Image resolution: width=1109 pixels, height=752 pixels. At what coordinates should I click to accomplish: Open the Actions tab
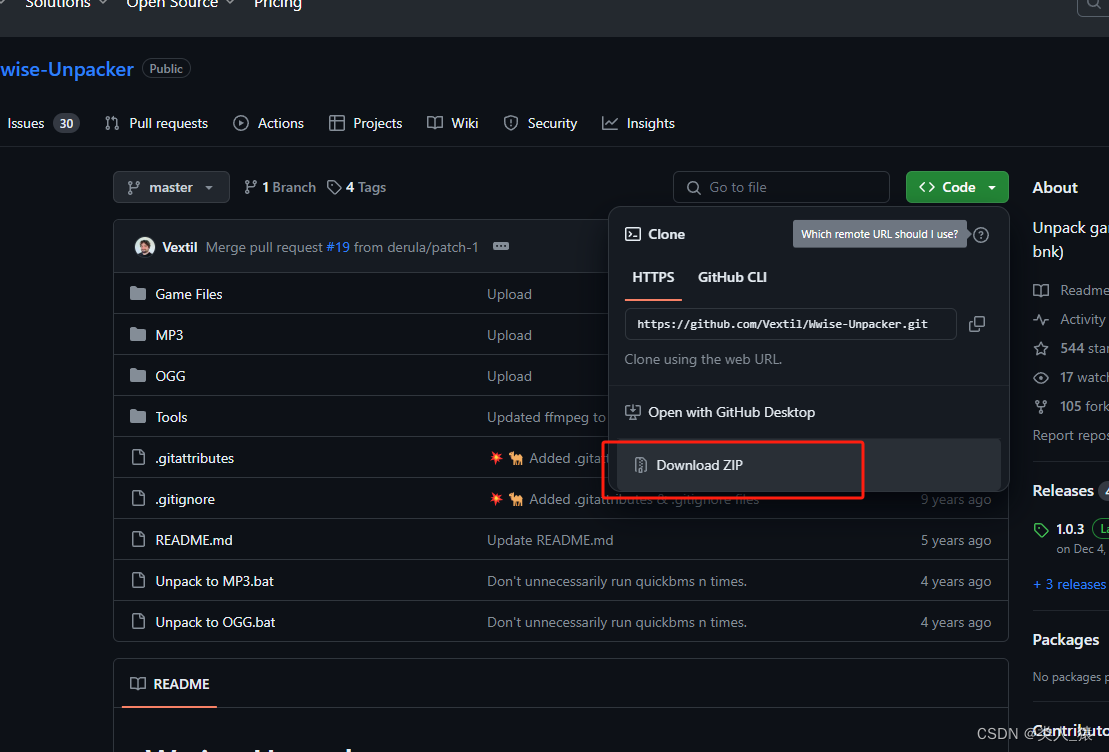(x=269, y=123)
